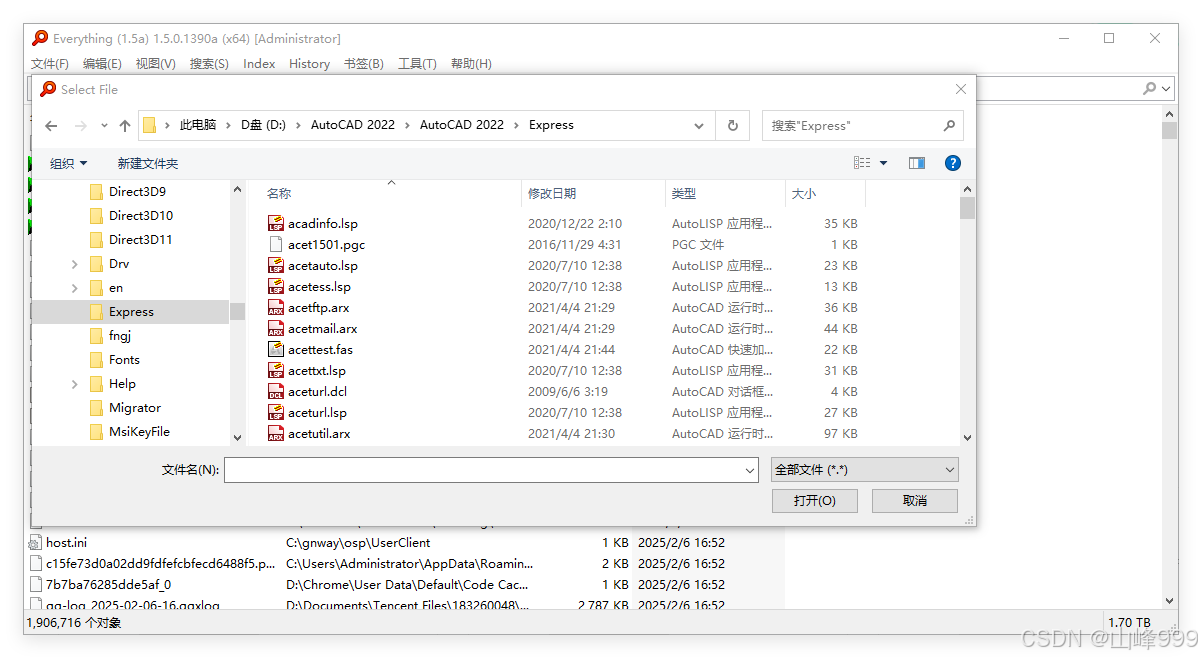Click the 打开(O) button
The image size is (1202, 658).
(815, 501)
